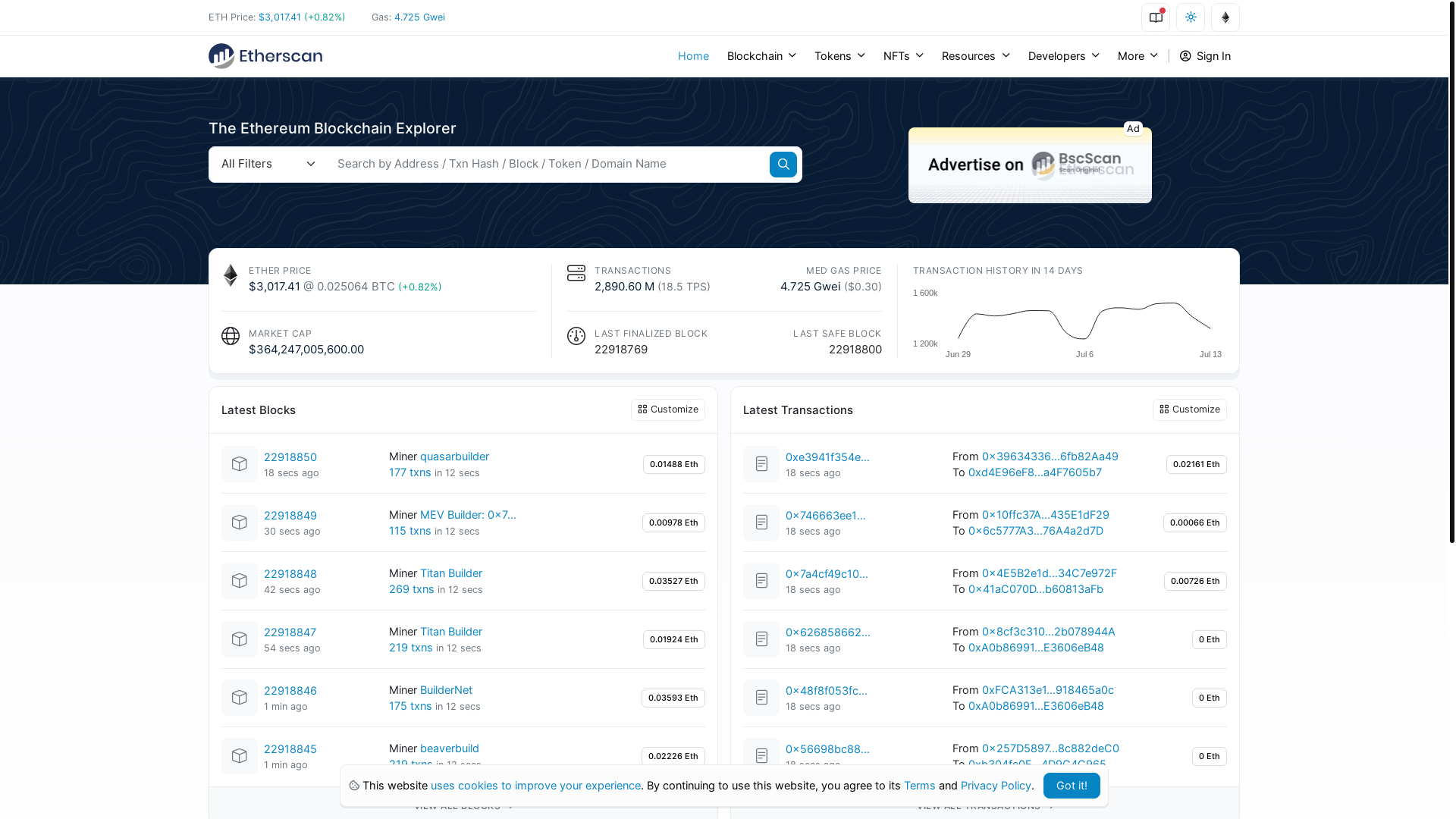Customize the Latest Blocks panel
Image resolution: width=1456 pixels, height=819 pixels.
[x=668, y=409]
